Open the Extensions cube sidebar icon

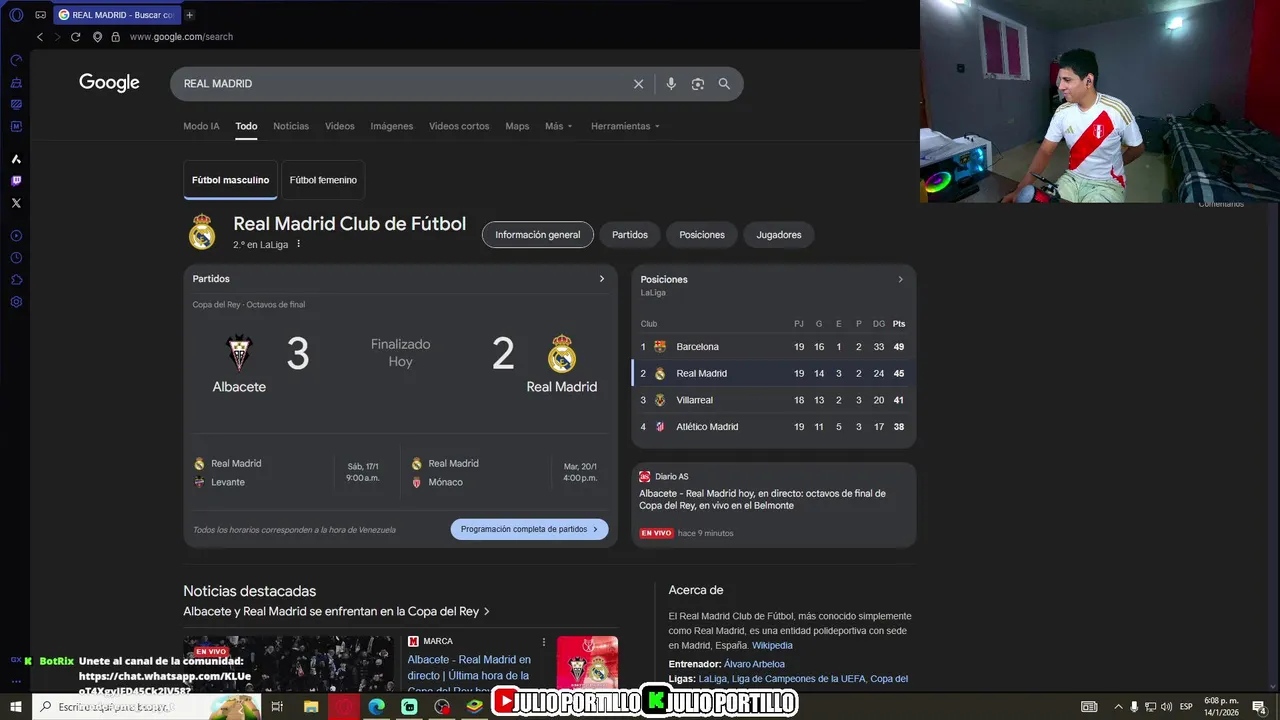tap(16, 280)
